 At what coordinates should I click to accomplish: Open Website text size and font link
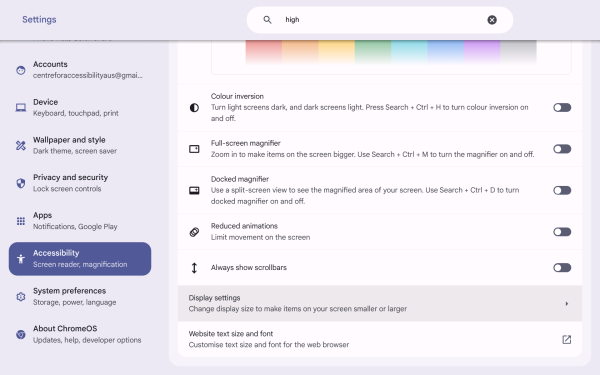click(x=380, y=339)
